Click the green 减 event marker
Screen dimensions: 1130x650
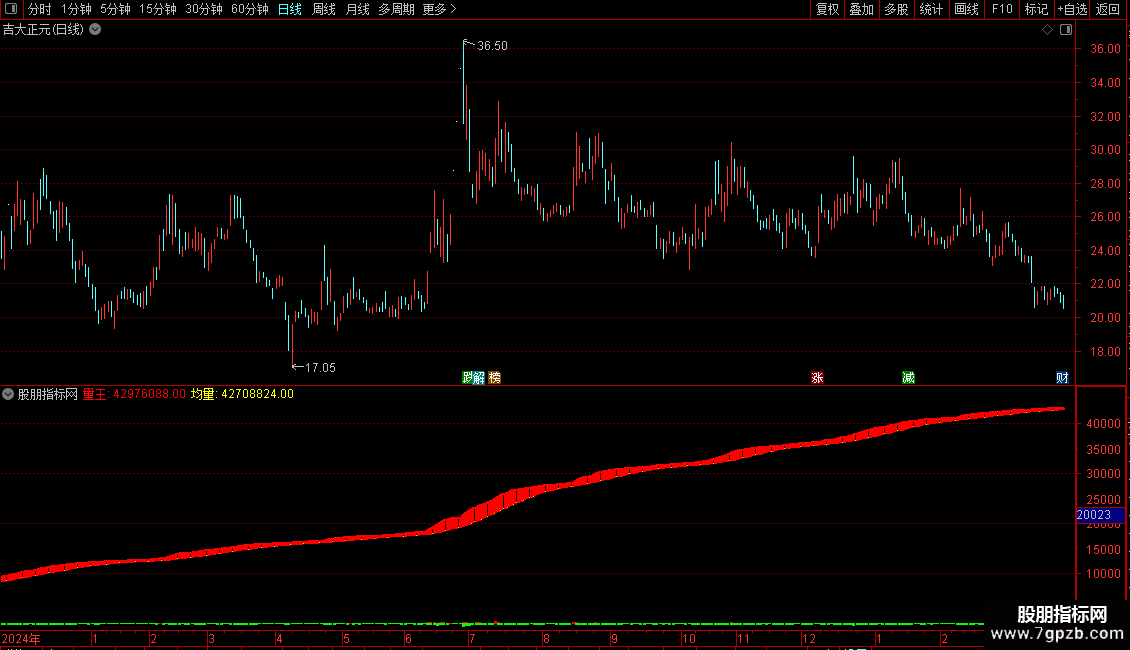tap(908, 378)
